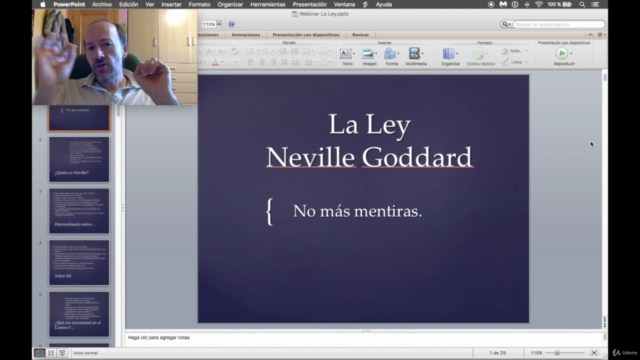The width and height of the screenshot is (640, 360).
Task: Click the increase font size icon
Action: pyautogui.click(x=210, y=51)
